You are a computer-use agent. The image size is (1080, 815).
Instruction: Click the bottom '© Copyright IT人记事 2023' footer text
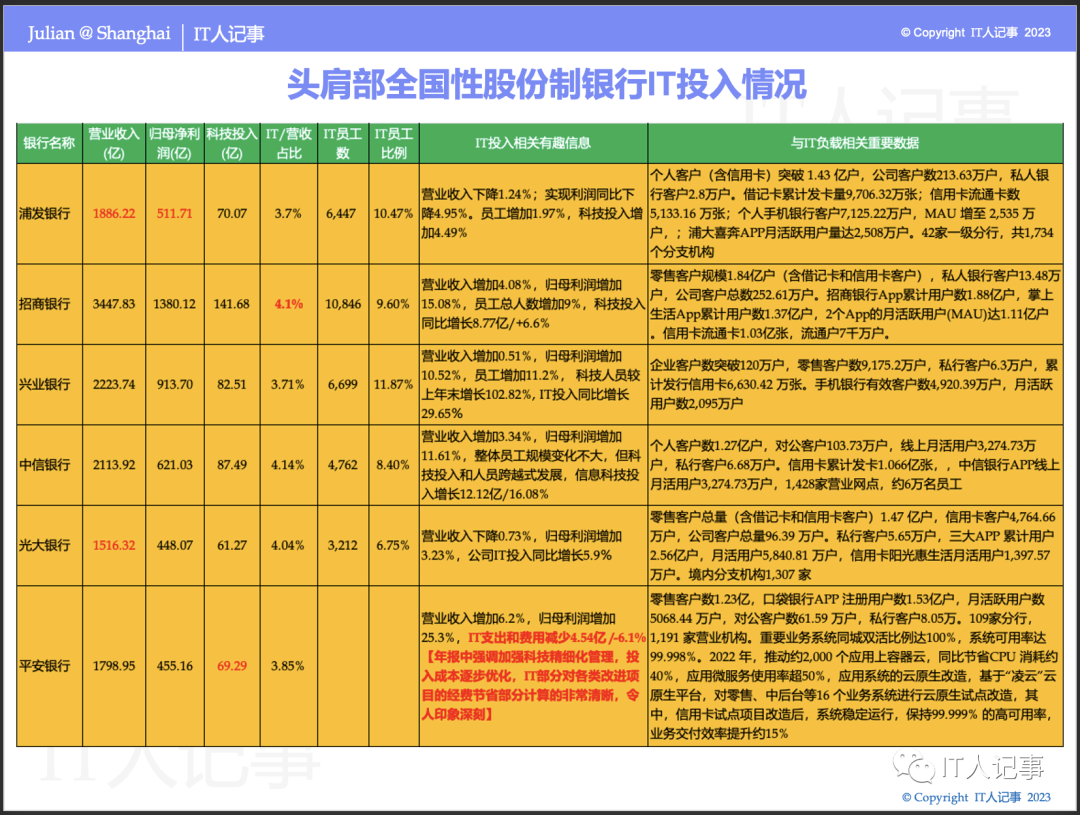click(976, 797)
